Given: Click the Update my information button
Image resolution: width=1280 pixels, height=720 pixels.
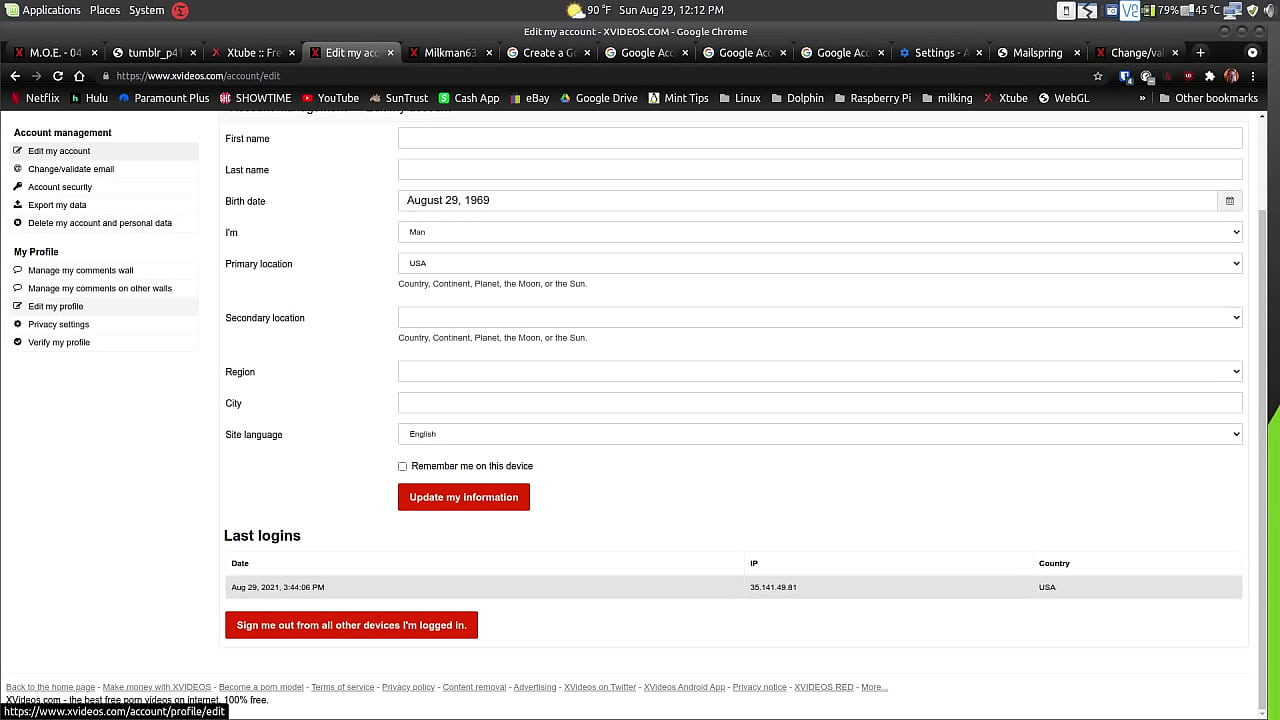Looking at the screenshot, I should pos(463,497).
